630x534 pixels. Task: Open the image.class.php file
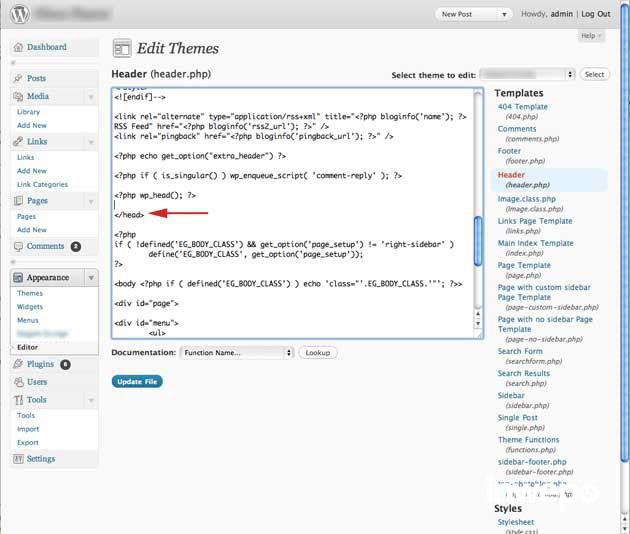point(526,199)
